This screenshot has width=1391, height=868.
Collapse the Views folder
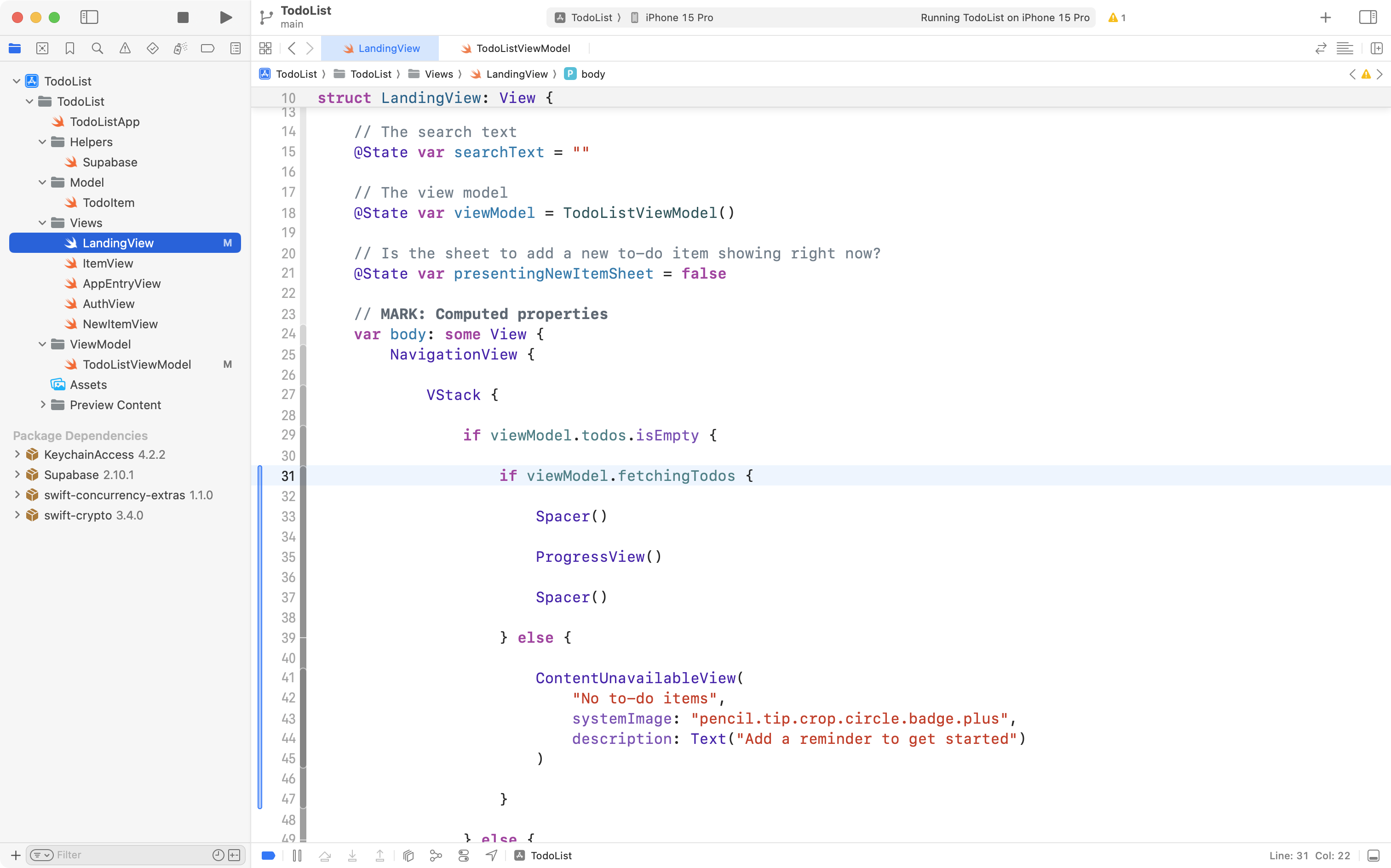click(x=41, y=223)
